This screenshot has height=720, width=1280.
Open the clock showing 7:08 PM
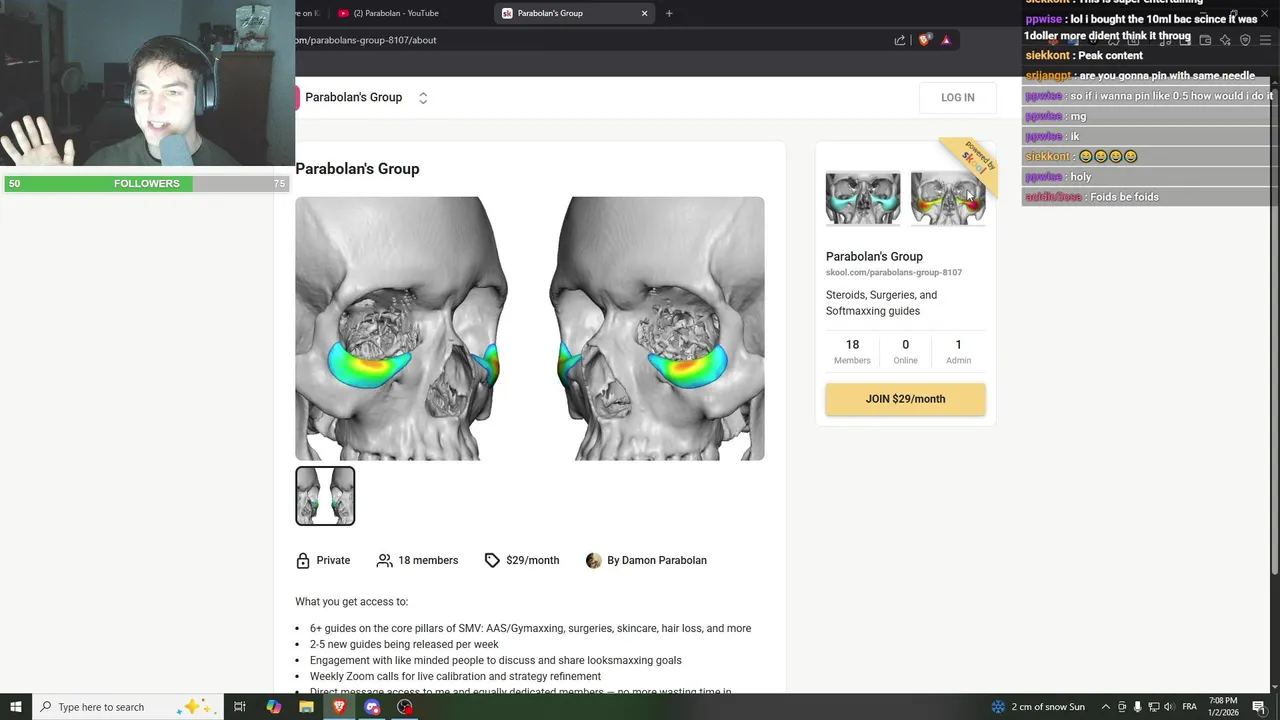pos(1223,707)
